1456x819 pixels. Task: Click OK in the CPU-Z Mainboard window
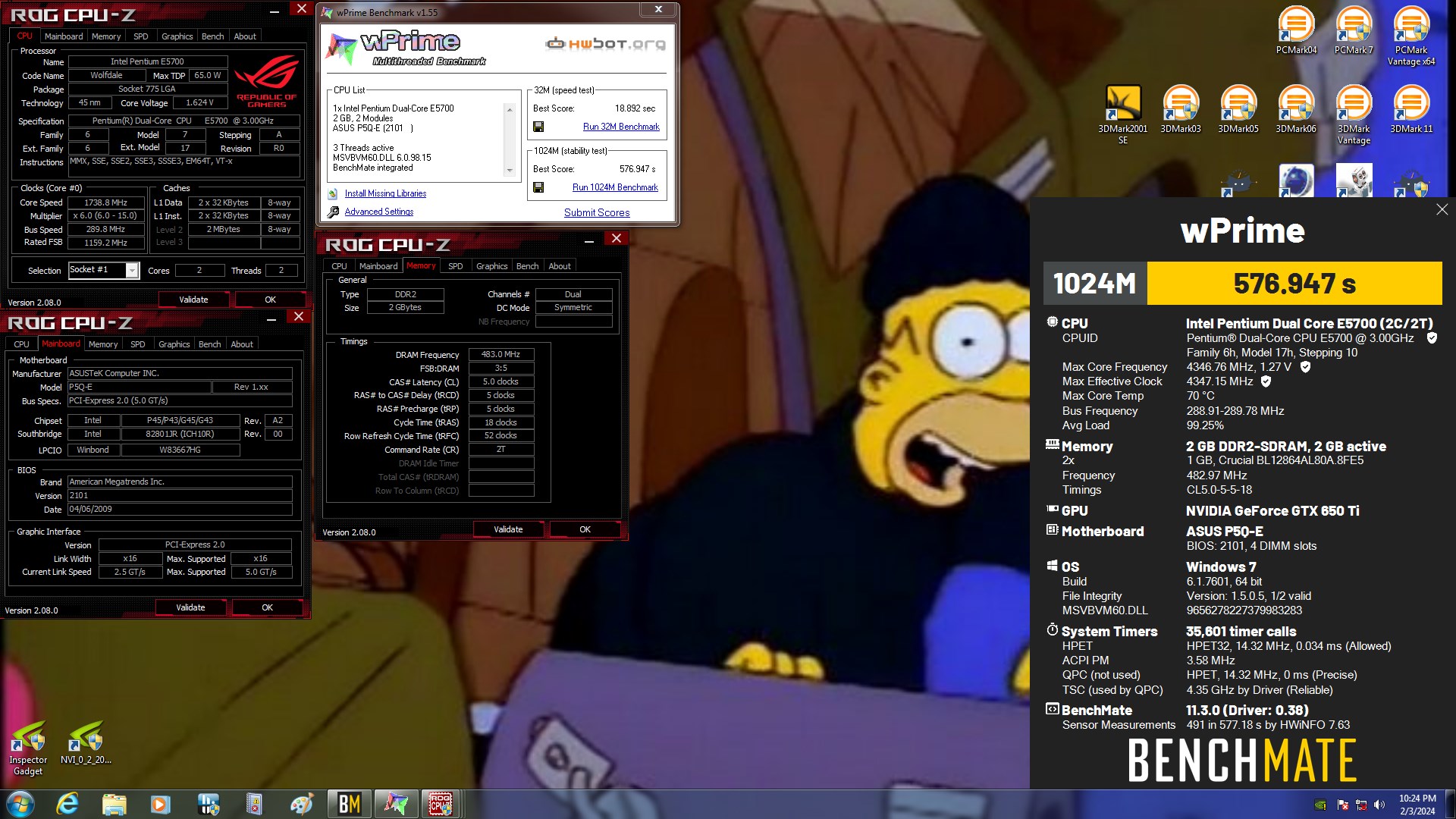(x=267, y=607)
